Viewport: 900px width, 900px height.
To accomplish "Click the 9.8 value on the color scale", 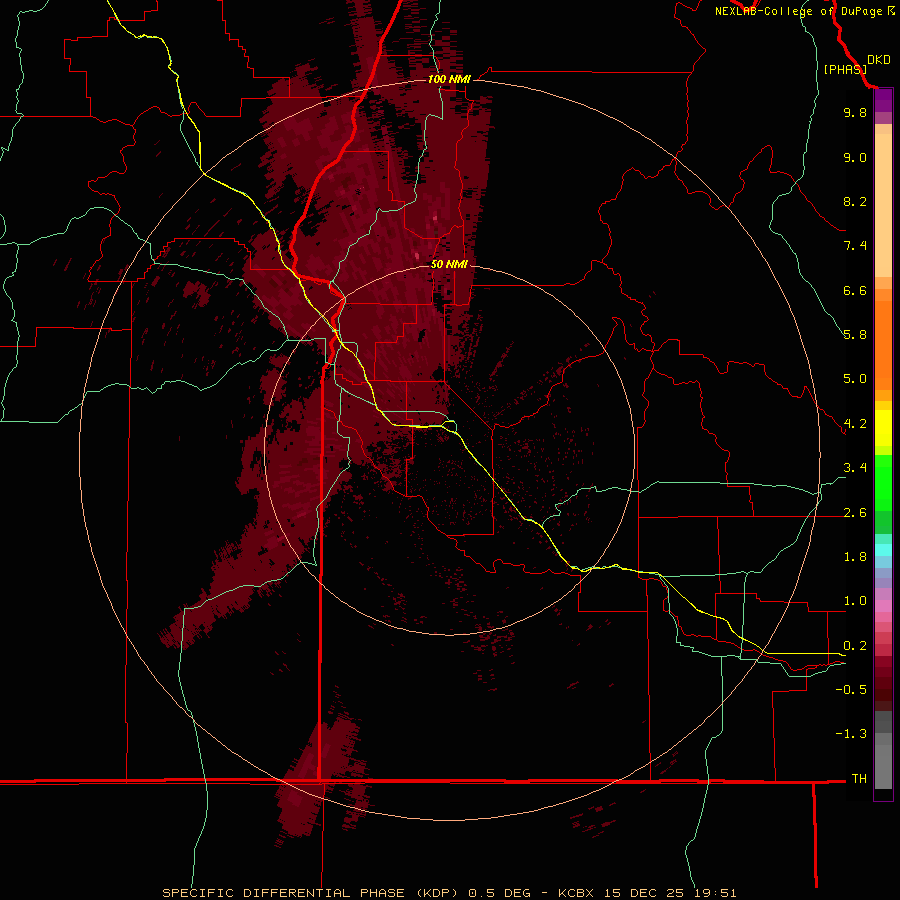I will pyautogui.click(x=855, y=112).
